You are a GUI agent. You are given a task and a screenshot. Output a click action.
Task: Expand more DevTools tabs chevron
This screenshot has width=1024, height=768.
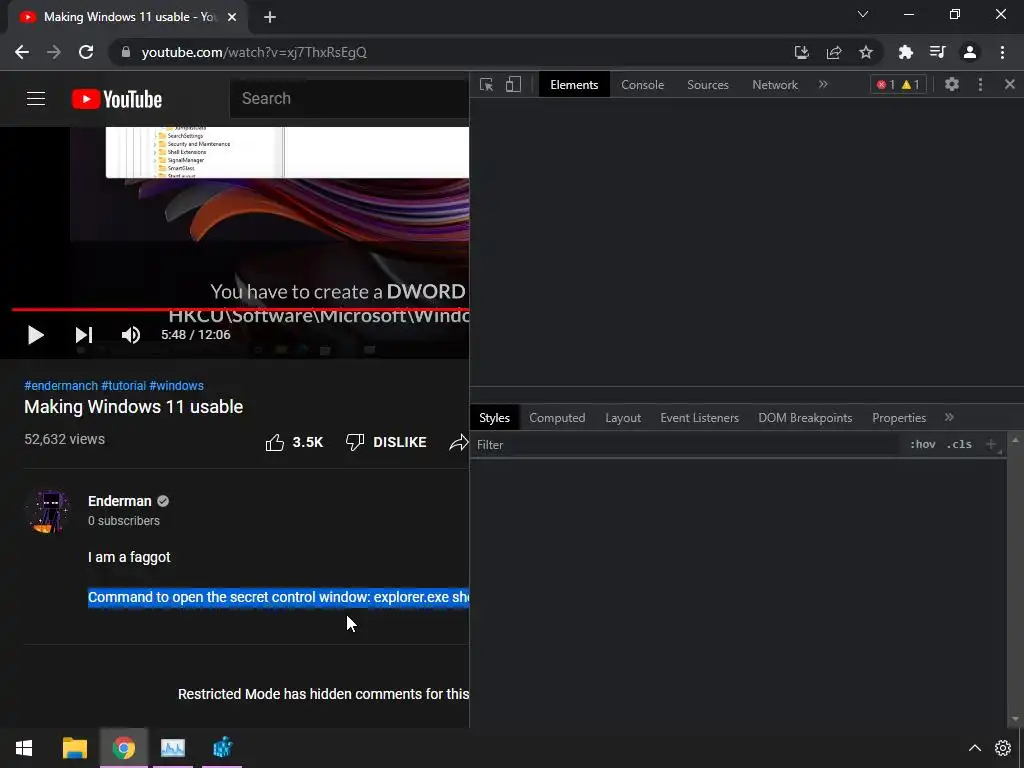point(823,84)
